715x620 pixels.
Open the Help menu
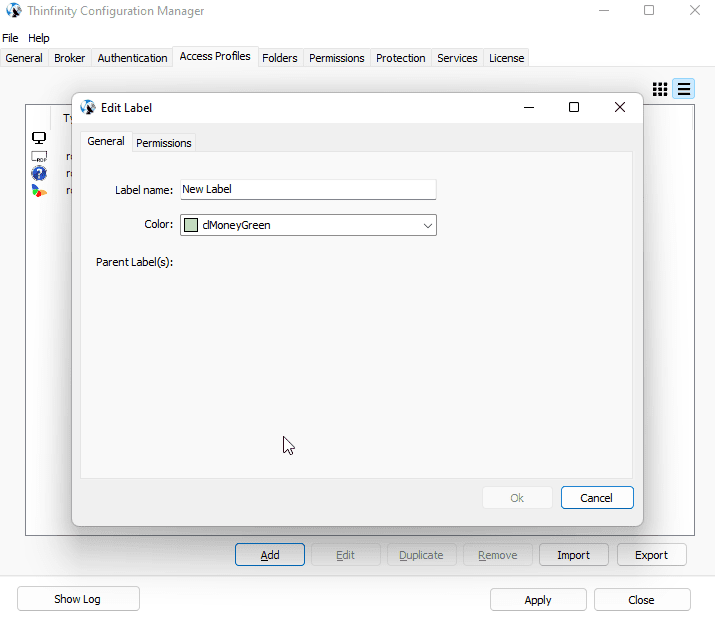[x=39, y=38]
